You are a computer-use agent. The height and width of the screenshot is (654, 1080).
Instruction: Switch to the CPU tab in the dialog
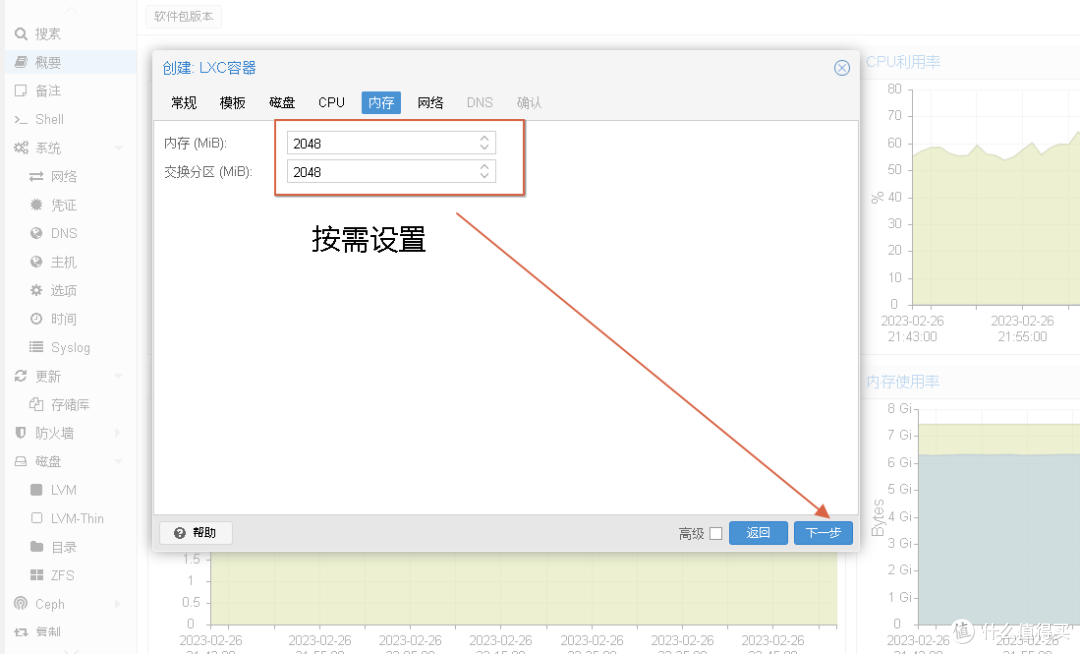pyautogui.click(x=331, y=102)
